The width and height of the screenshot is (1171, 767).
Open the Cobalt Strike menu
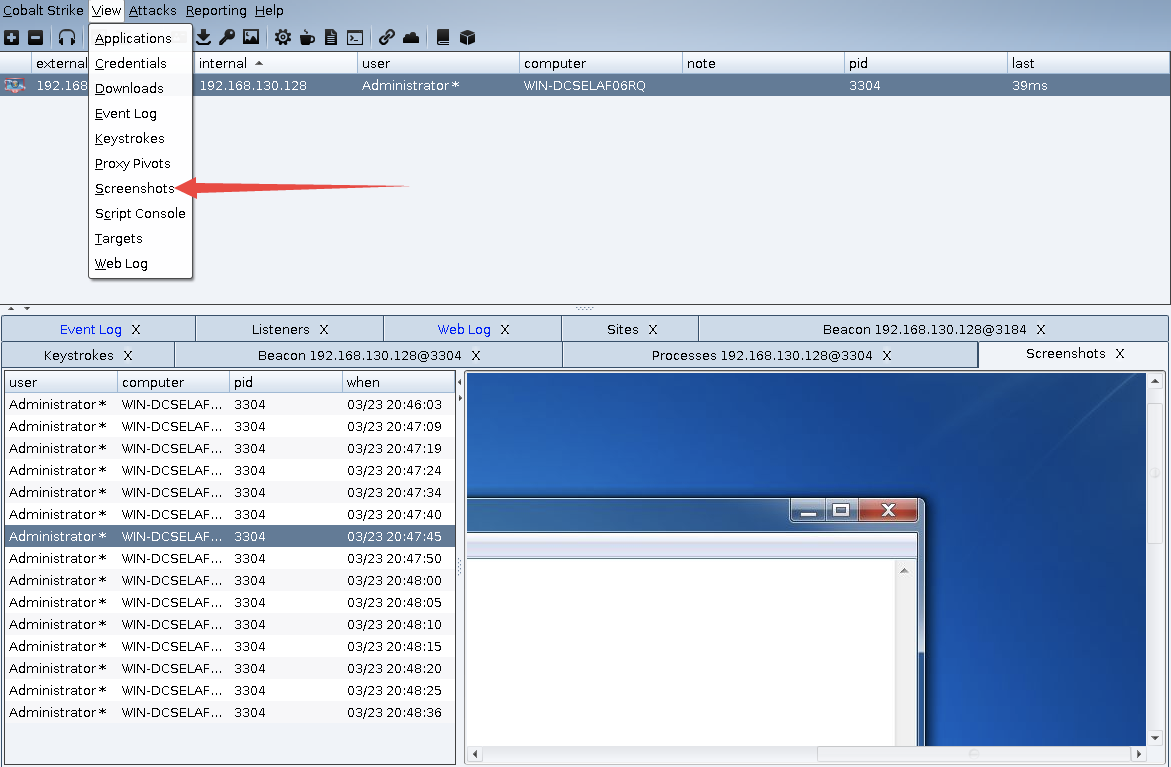pyautogui.click(x=43, y=10)
